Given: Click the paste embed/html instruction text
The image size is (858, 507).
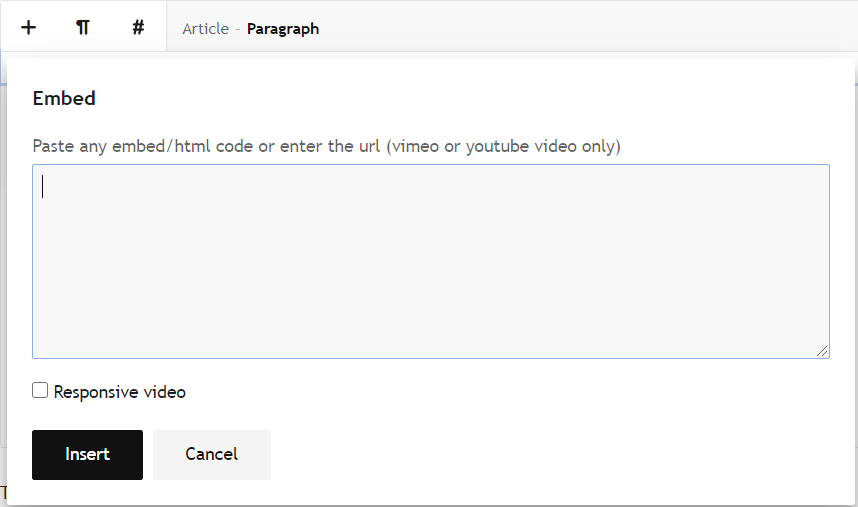Looking at the screenshot, I should tap(200, 146).
